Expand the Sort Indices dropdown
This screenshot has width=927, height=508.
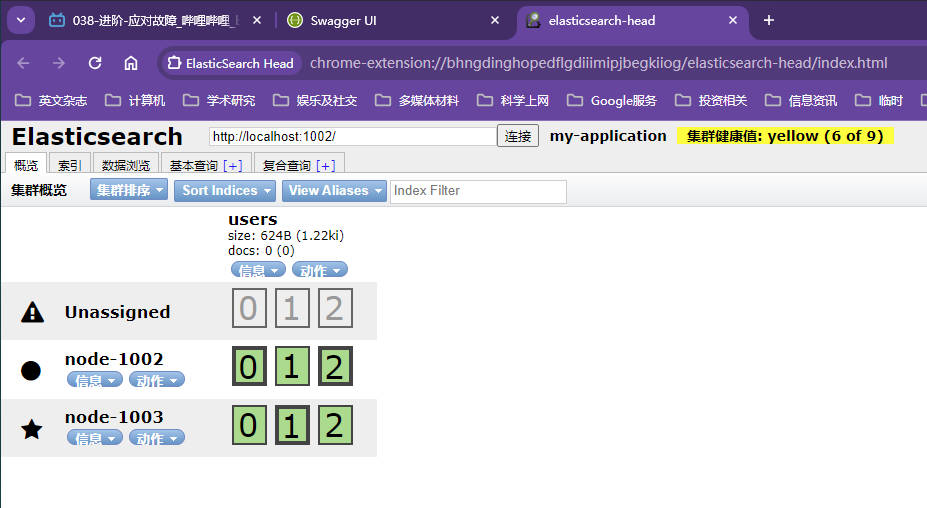tap(227, 190)
